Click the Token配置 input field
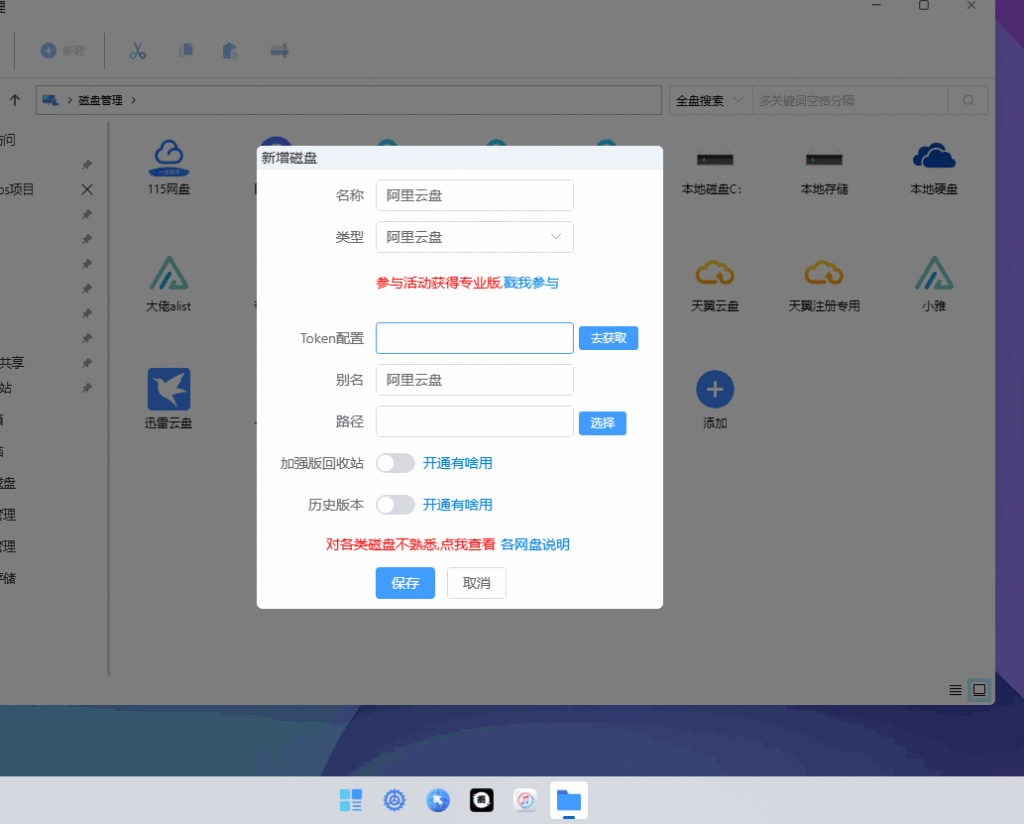The width and height of the screenshot is (1024, 824). tap(474, 338)
